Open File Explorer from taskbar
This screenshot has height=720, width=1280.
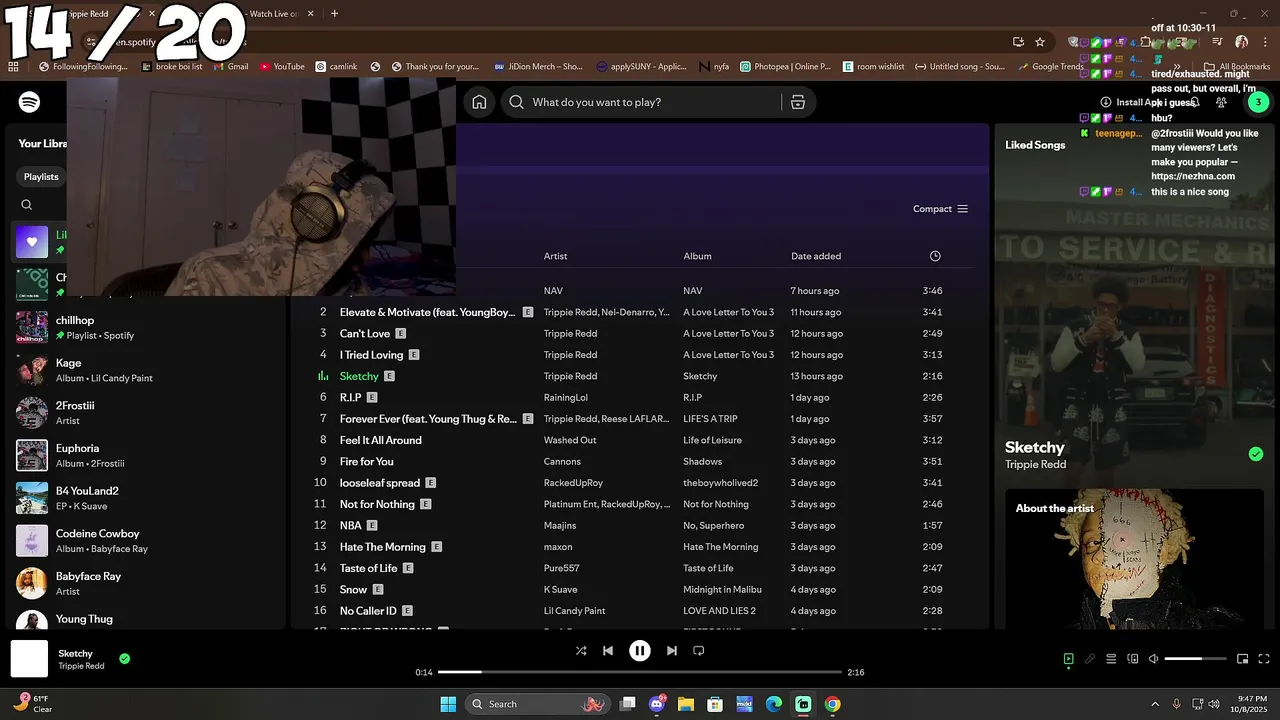pos(686,704)
